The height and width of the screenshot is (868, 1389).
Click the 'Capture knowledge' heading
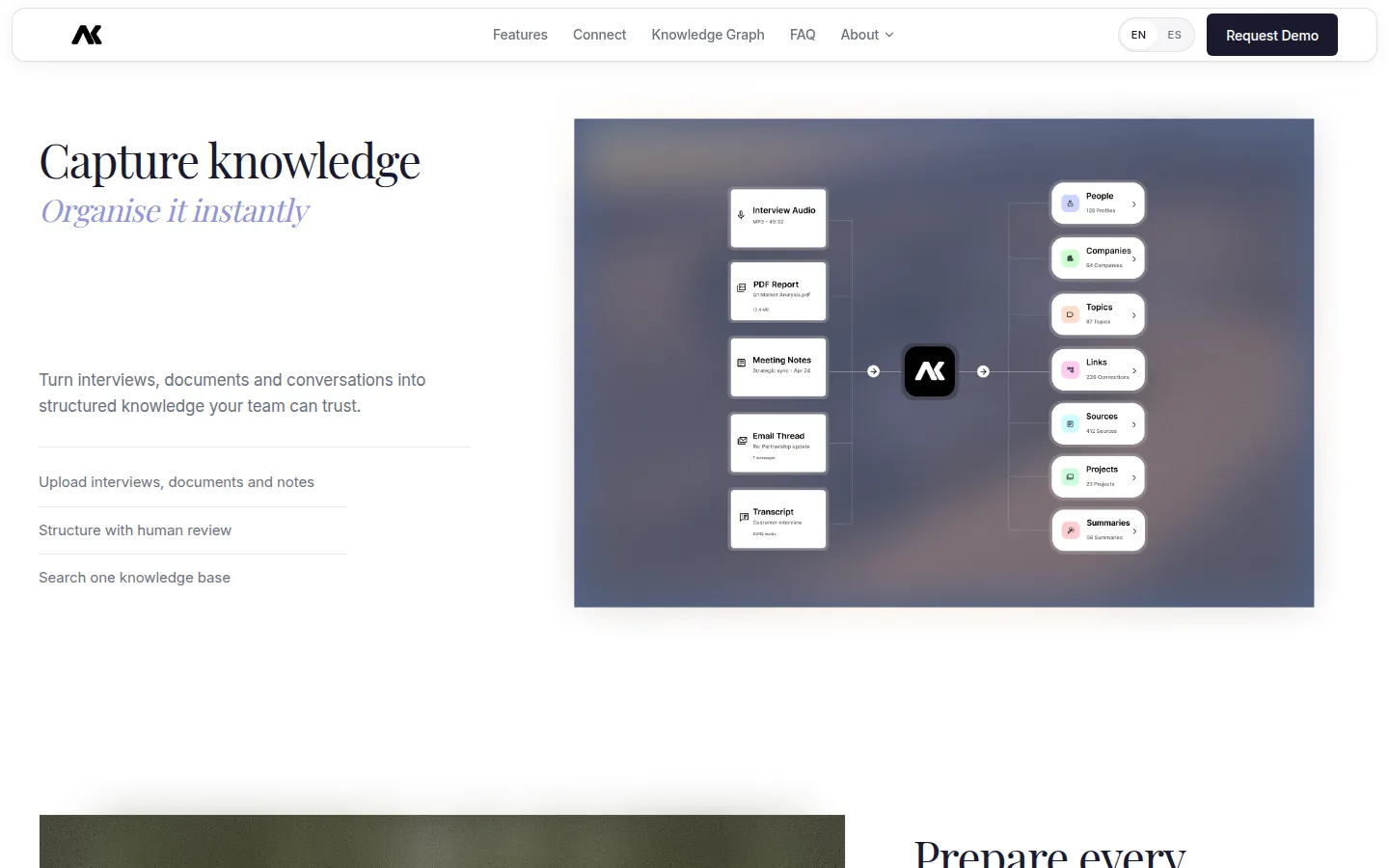click(230, 162)
